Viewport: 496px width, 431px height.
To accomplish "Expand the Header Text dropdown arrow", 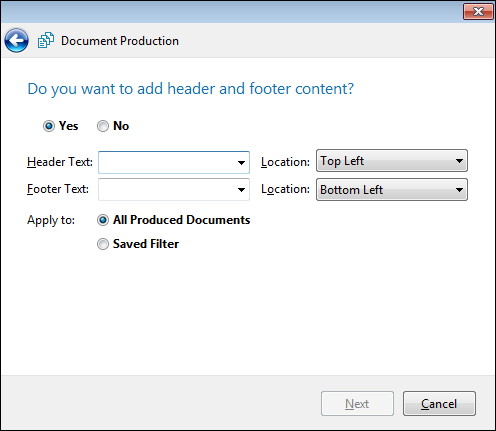I will (x=241, y=163).
